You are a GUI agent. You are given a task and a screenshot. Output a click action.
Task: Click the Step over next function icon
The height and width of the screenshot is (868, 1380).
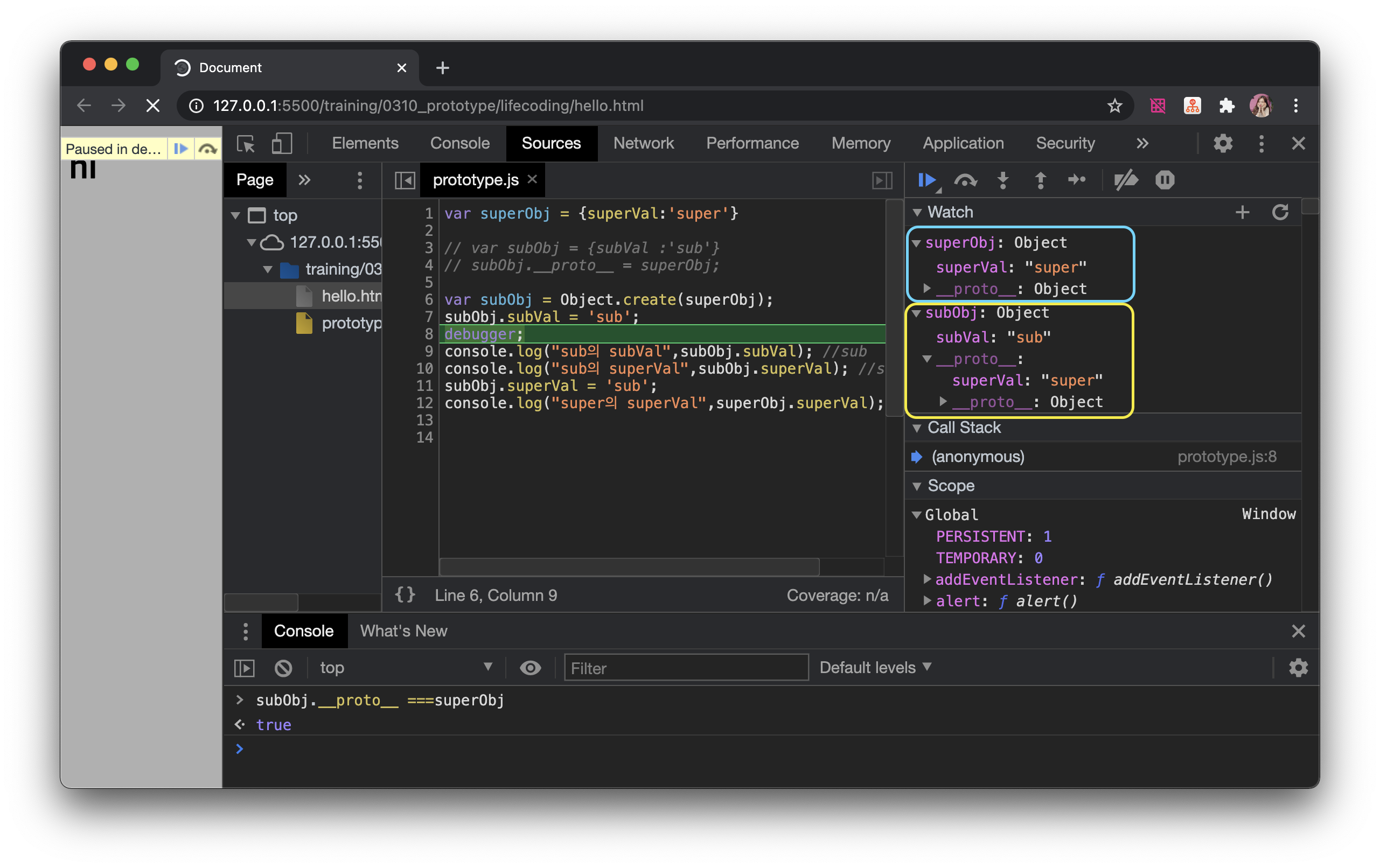(x=965, y=180)
